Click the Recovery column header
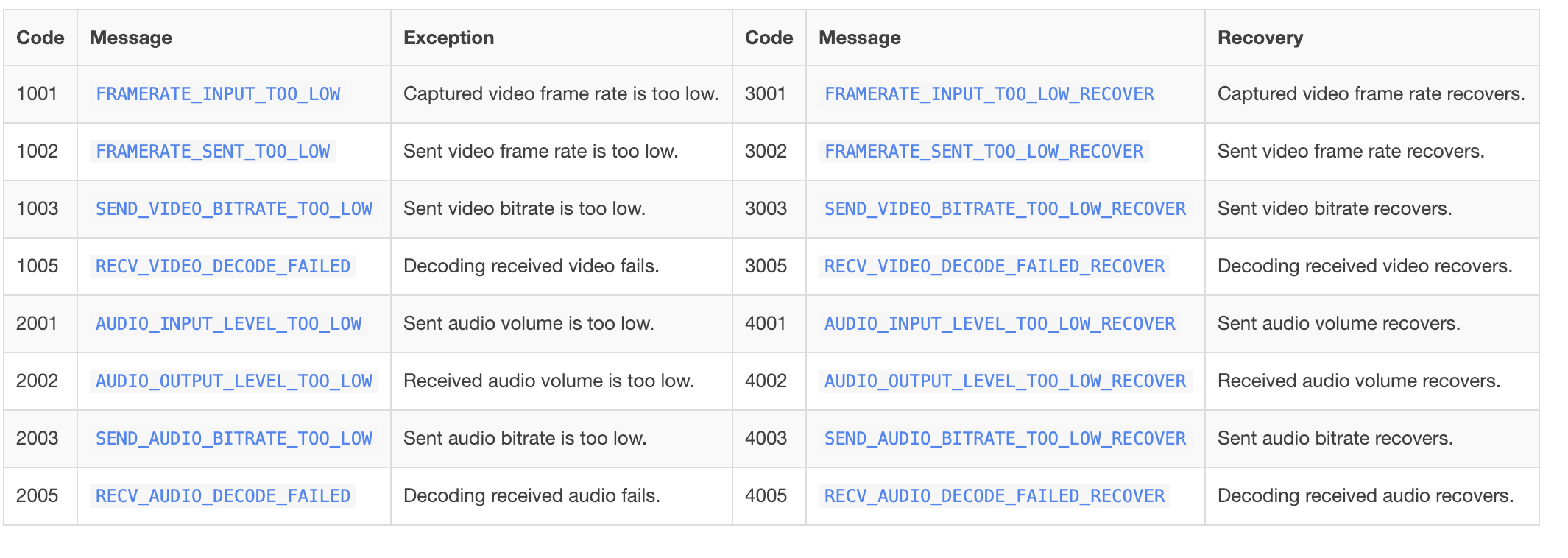This screenshot has height=558, width=1568. 1260,38
